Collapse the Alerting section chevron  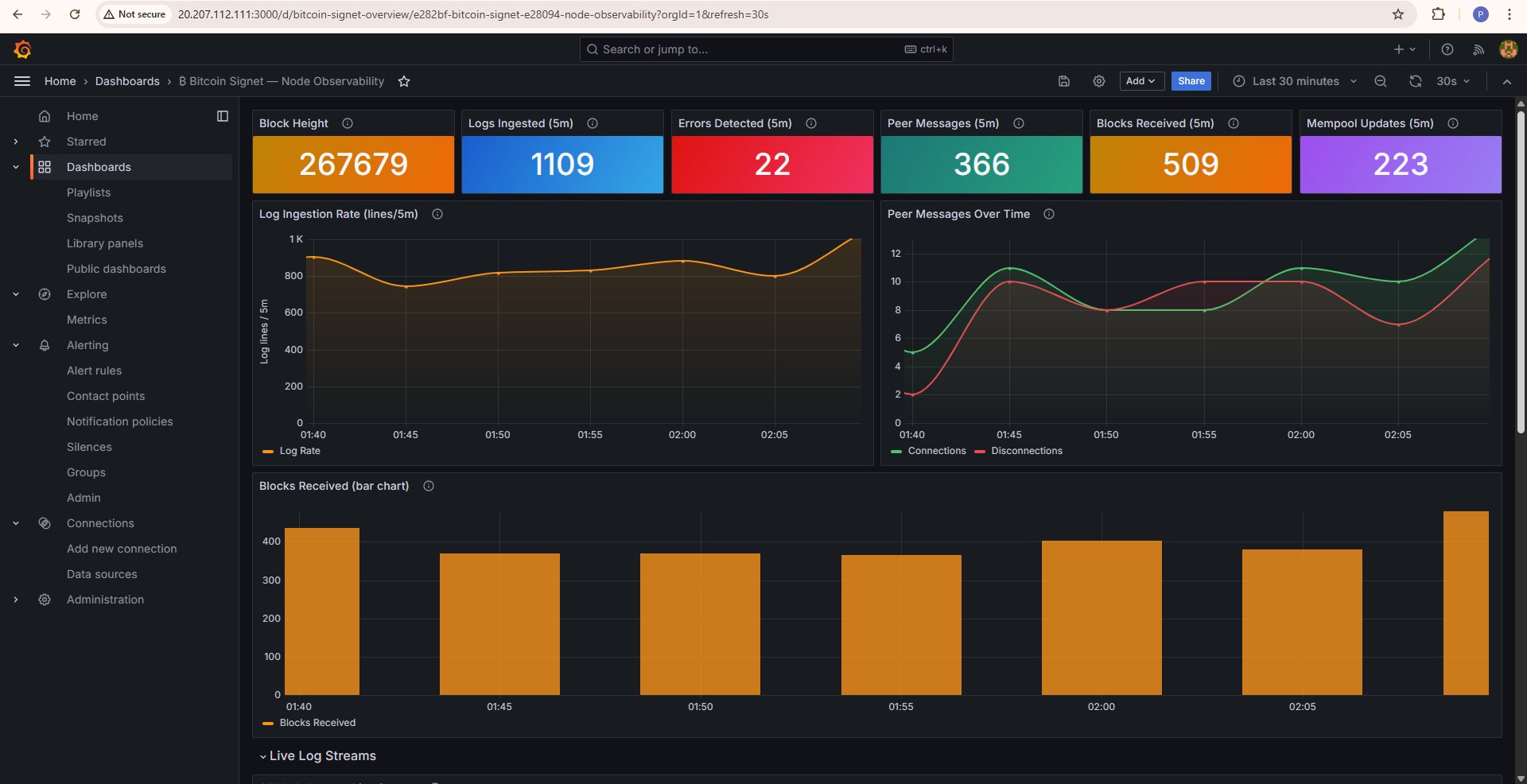16,345
